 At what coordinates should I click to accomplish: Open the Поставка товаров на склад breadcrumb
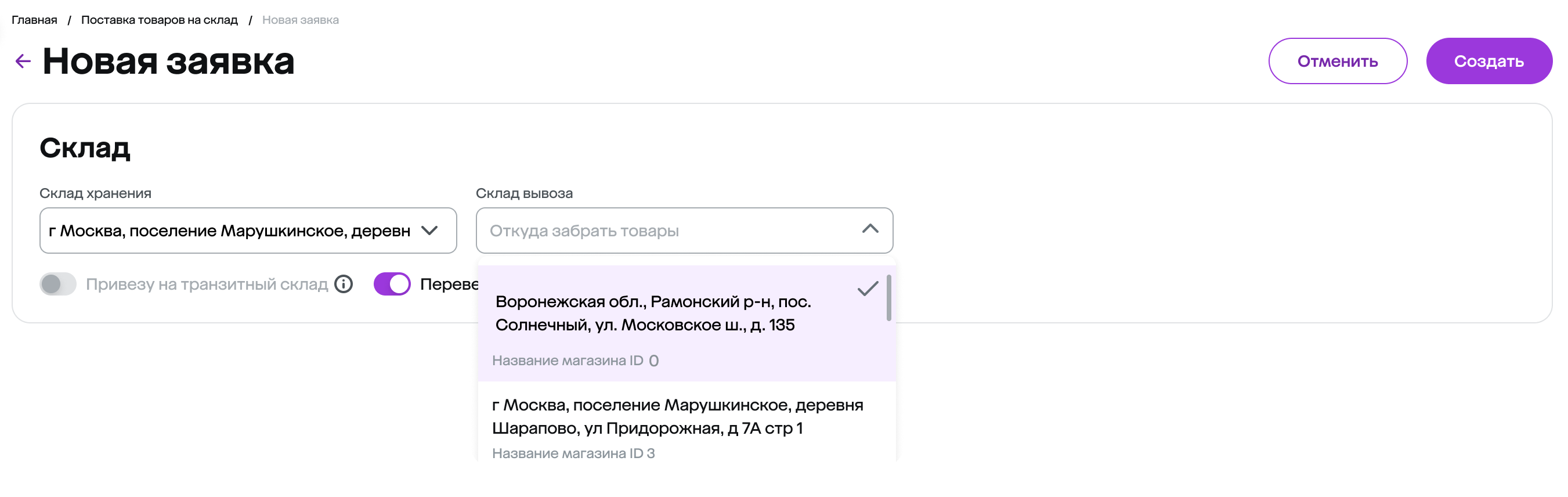pyautogui.click(x=160, y=20)
